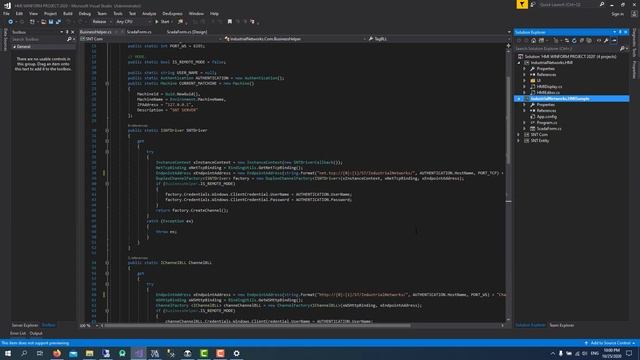Click the Search Toolbox input field
The width and height of the screenshot is (640, 360).
coord(39,39)
